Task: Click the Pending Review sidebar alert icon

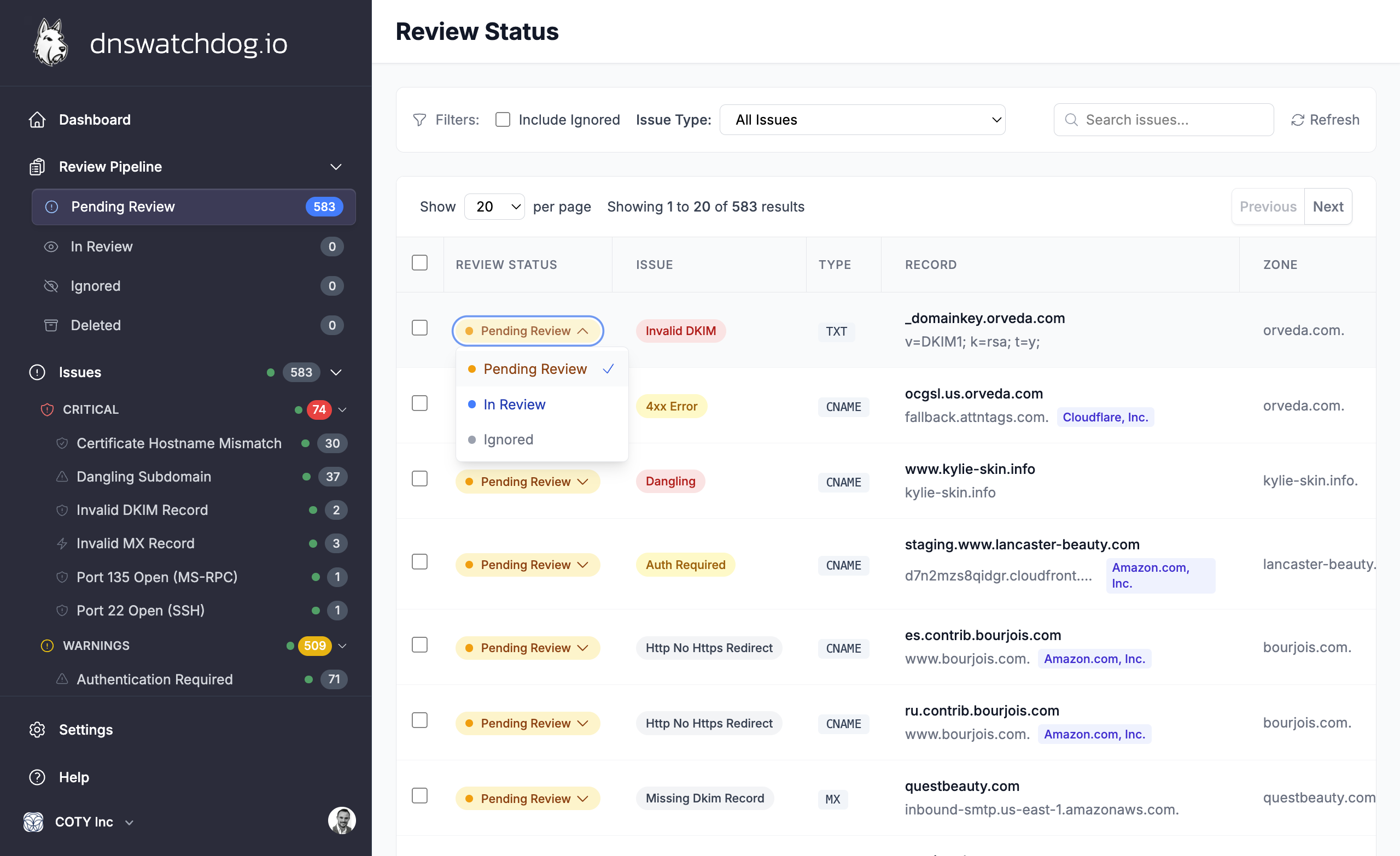Action: tap(52, 207)
